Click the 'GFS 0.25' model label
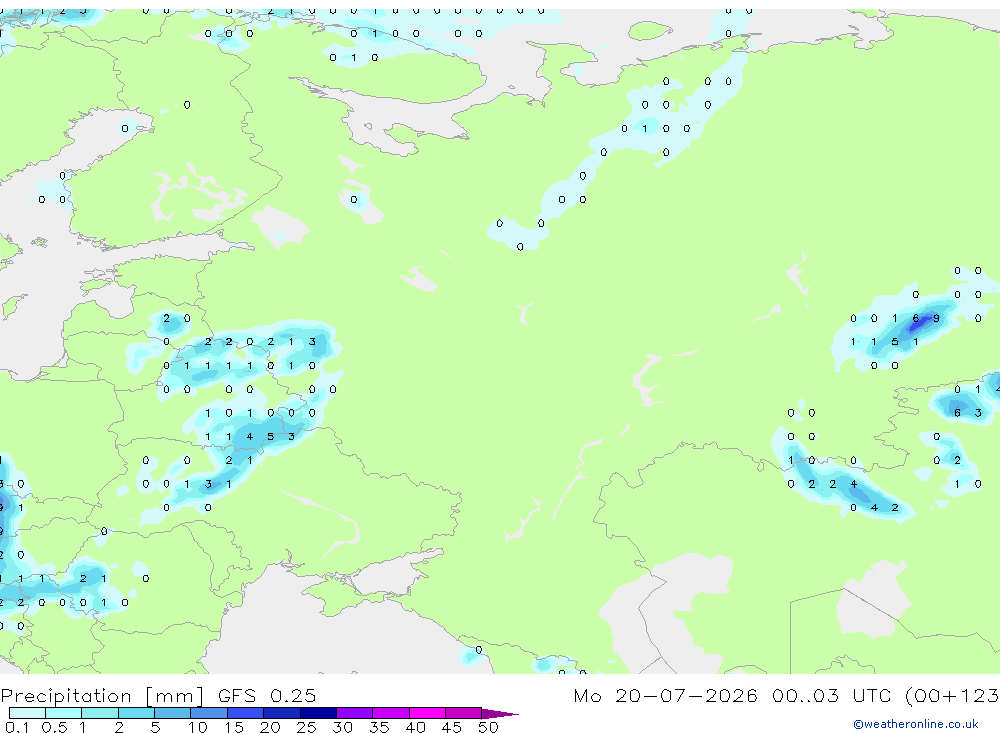This screenshot has height=733, width=1000. [x=267, y=695]
